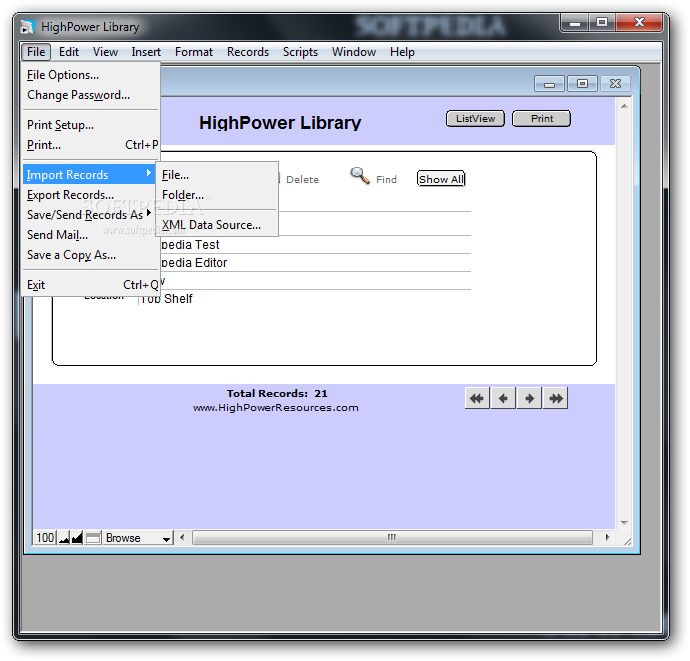Viewport: 690px width, 661px height.
Task: Open the Records menu
Action: pos(248,52)
